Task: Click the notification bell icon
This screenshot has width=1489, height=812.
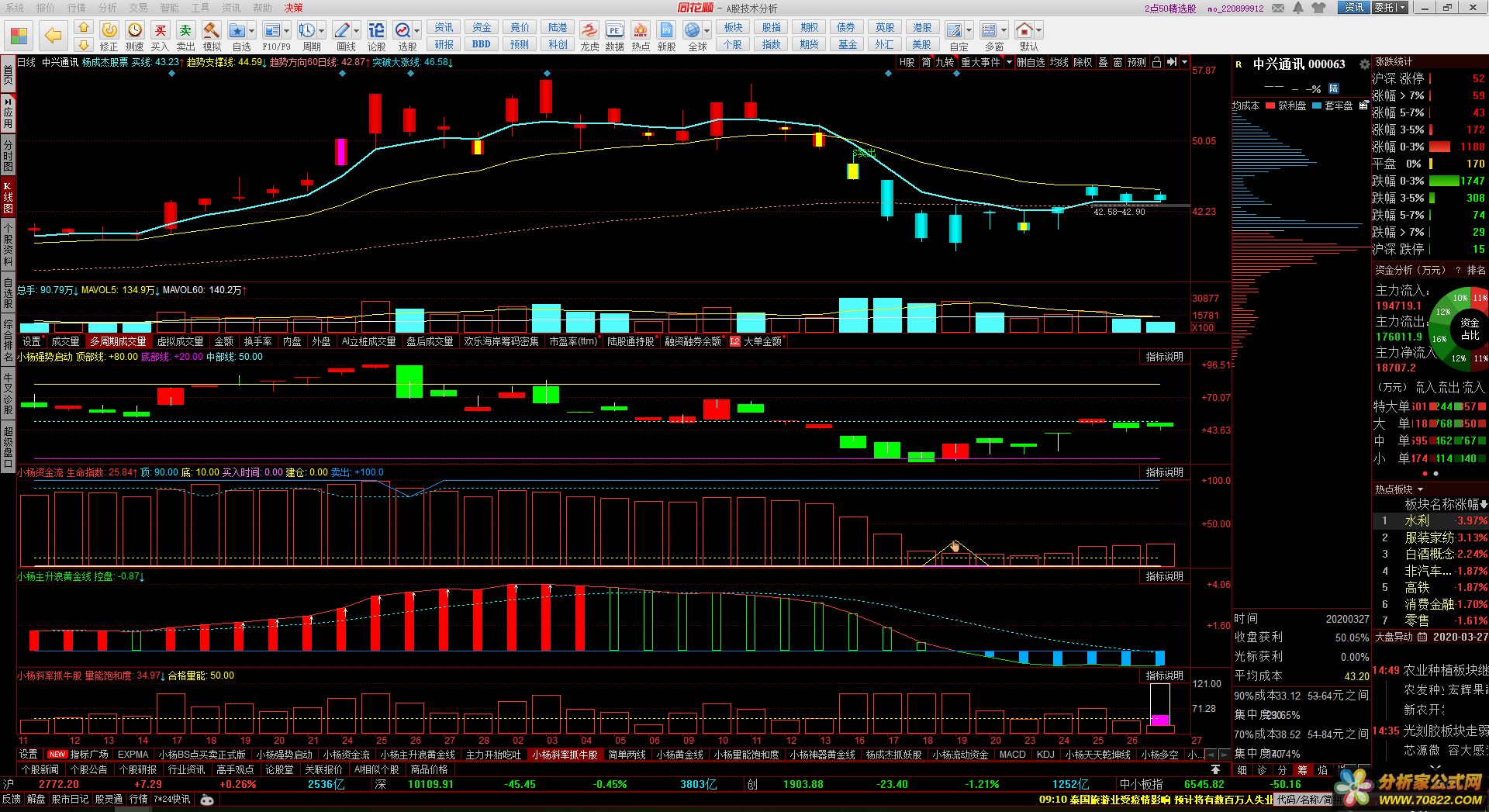Action: tap(1298, 8)
